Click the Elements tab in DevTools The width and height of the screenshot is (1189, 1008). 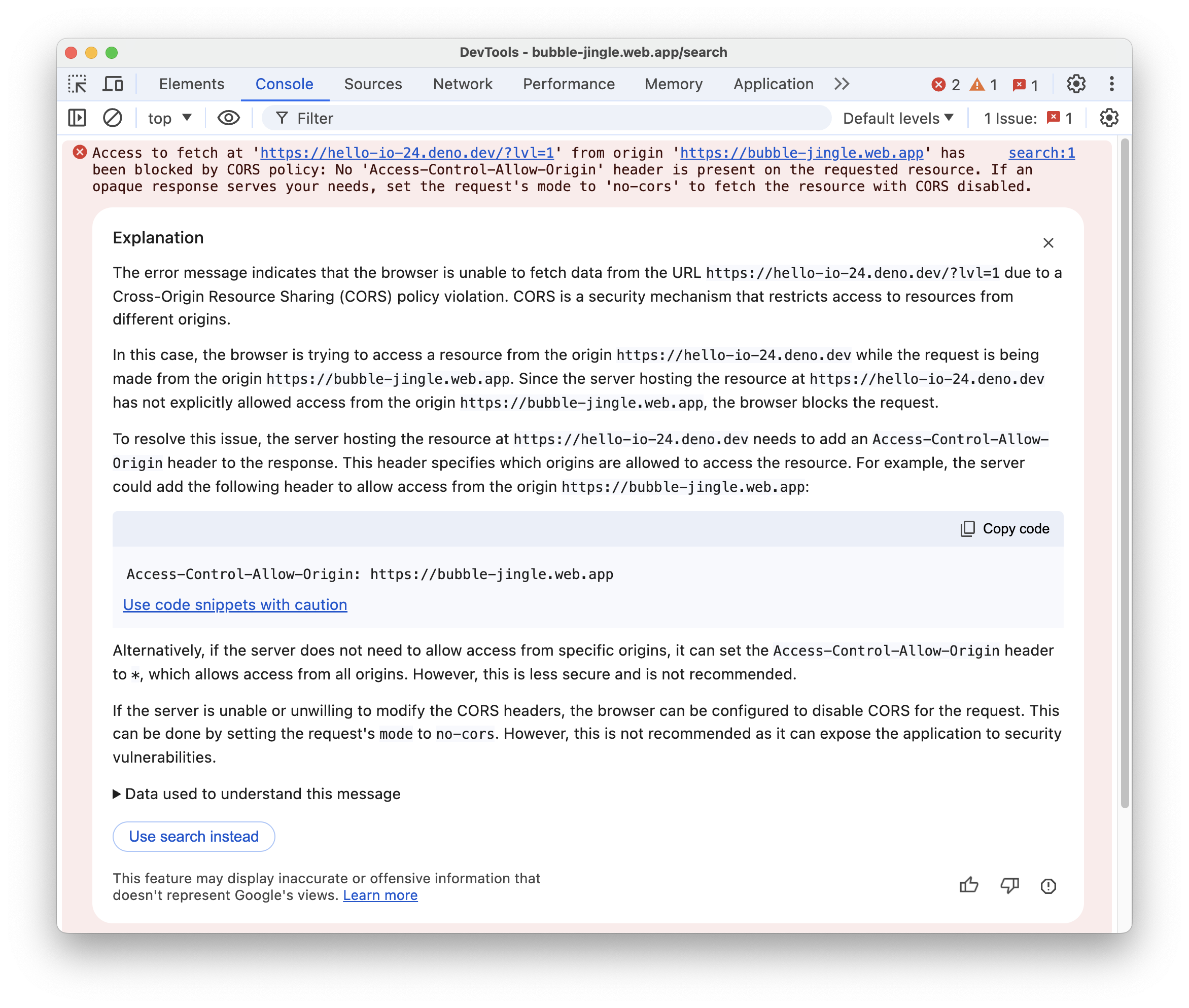pos(191,83)
